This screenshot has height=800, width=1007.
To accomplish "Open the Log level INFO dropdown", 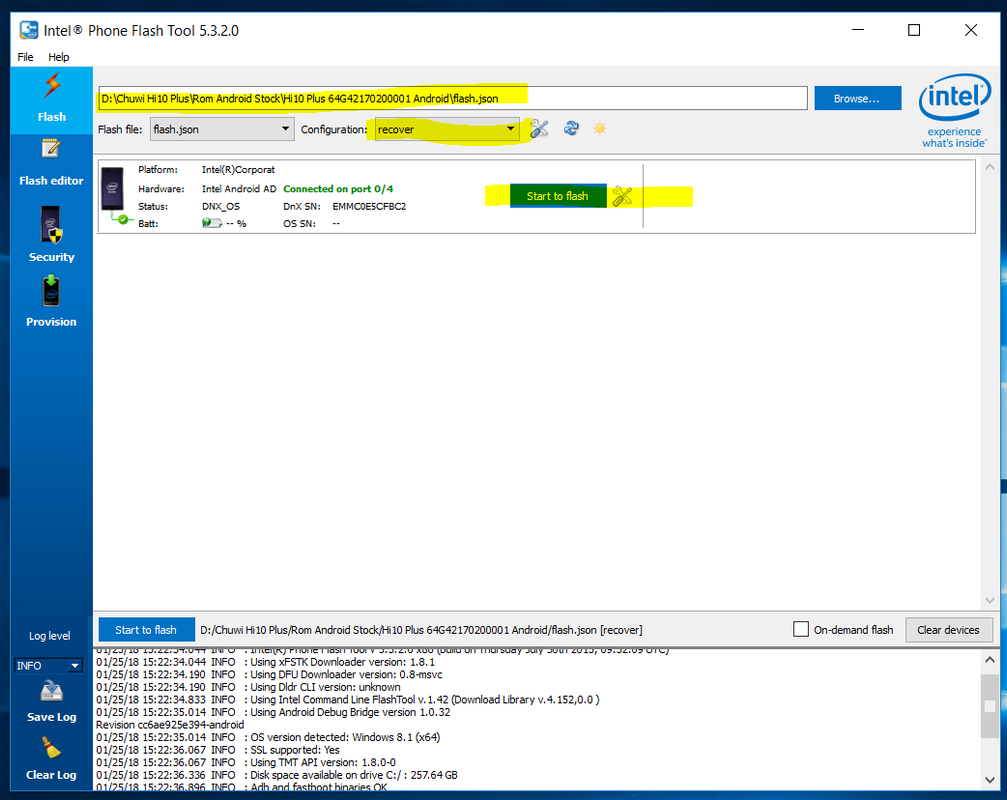I will pos(48,665).
